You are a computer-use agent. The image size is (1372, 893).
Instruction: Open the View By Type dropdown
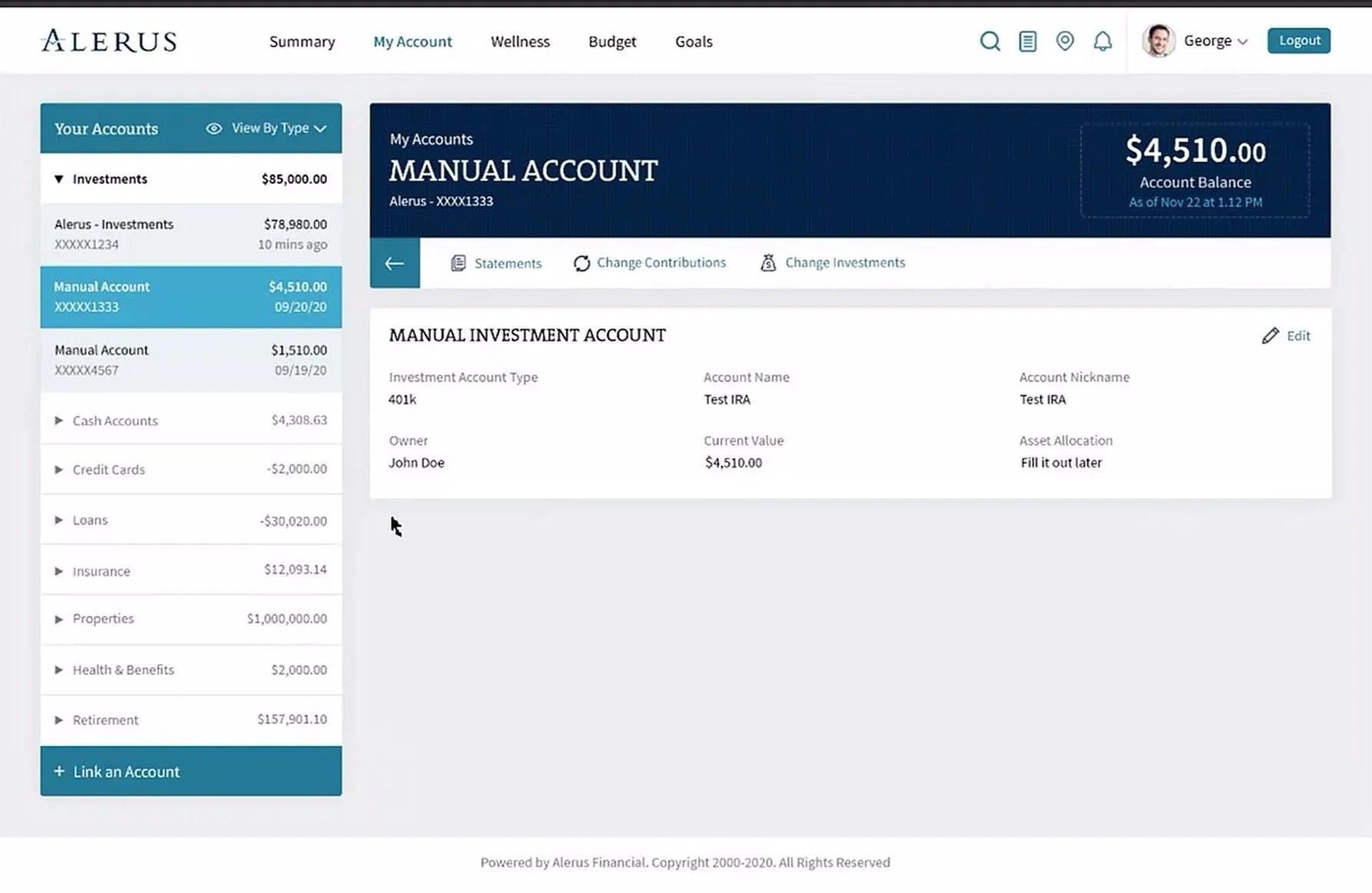[x=280, y=128]
